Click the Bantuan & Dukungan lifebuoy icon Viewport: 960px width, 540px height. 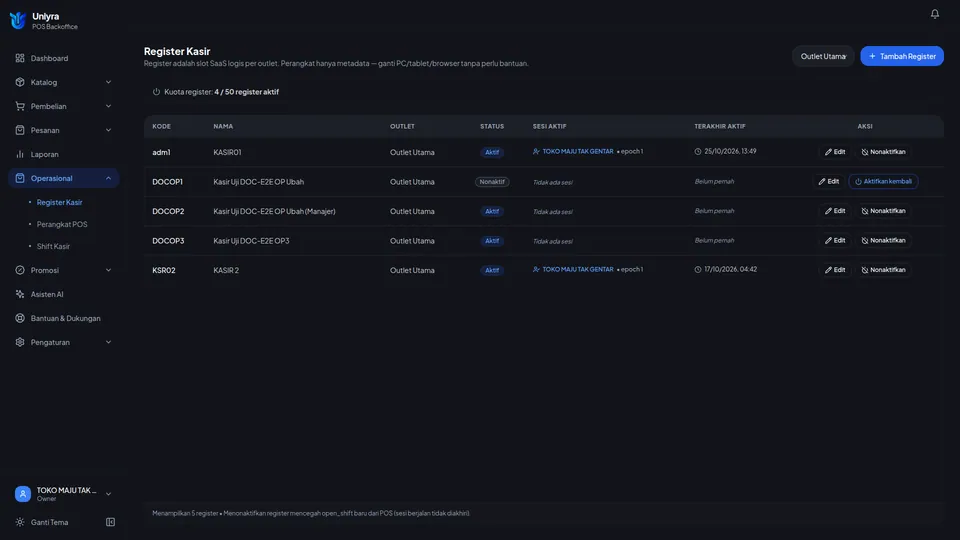click(20, 318)
